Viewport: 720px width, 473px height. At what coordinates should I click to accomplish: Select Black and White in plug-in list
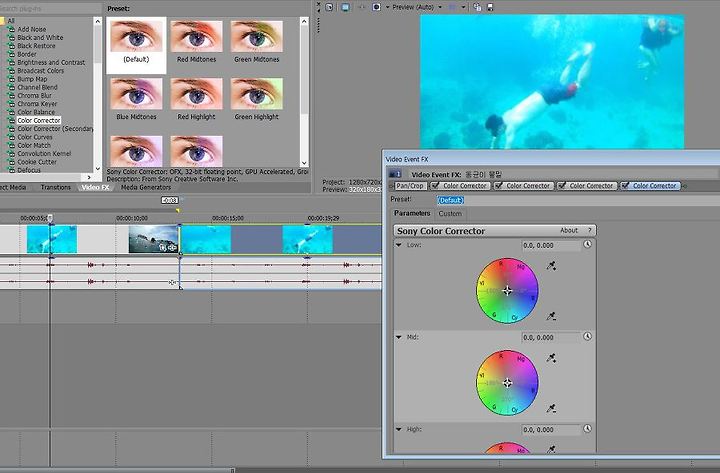[x=40, y=38]
